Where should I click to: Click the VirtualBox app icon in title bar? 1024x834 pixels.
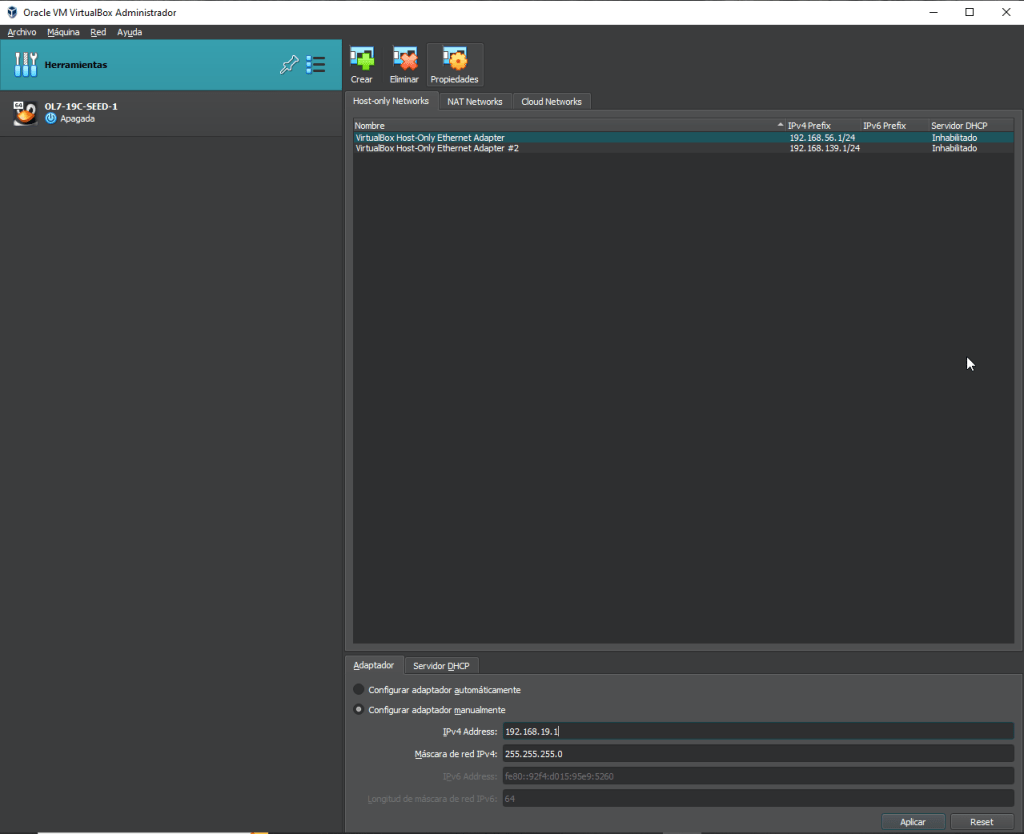point(11,12)
